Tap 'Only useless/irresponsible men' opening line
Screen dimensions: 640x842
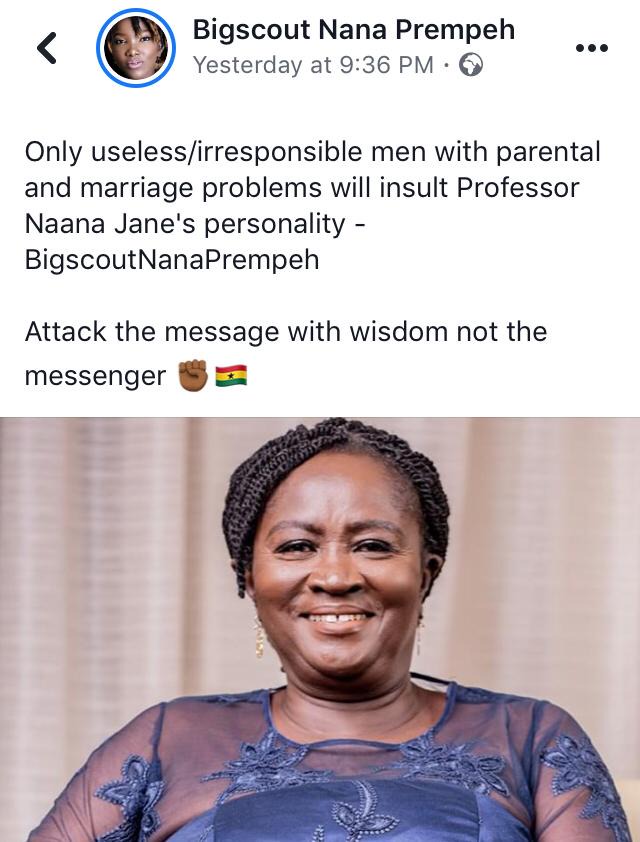[x=226, y=152]
